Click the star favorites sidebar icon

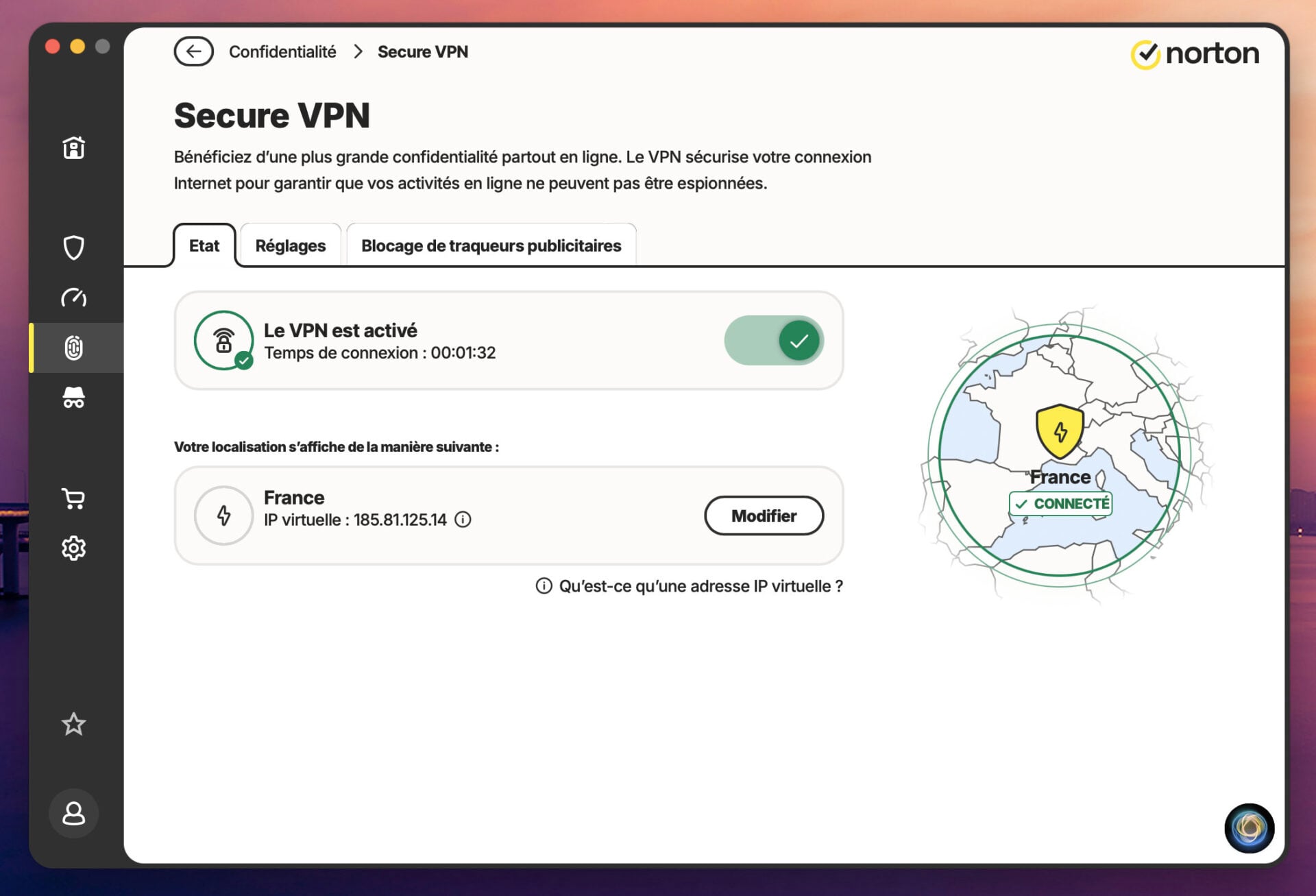73,724
